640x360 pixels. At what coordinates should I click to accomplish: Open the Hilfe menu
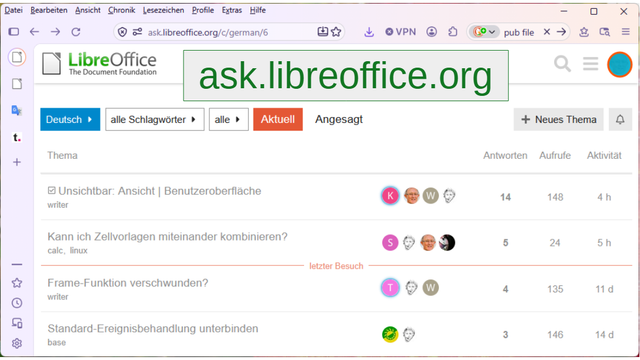coord(258,10)
